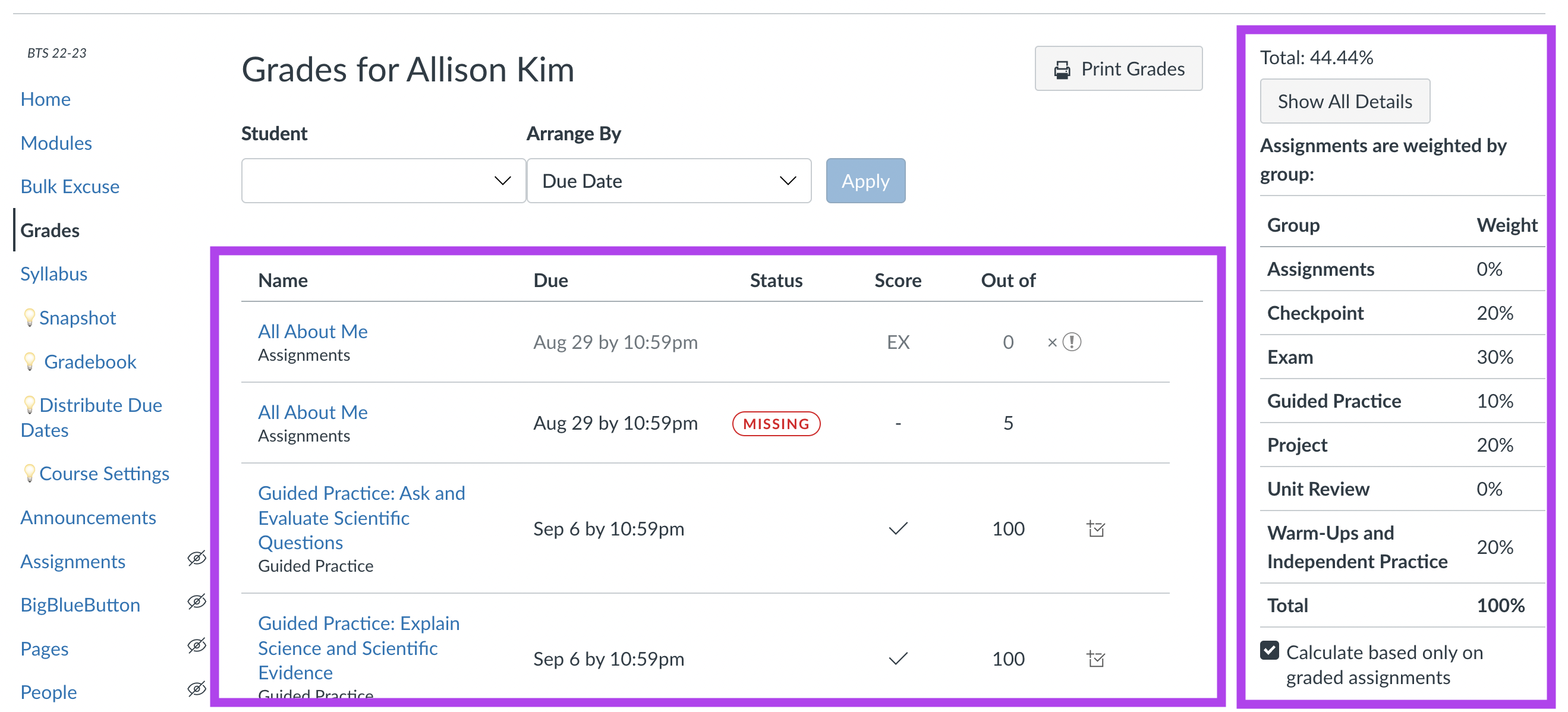Open Guided Practice Ask and Evaluate link
Screen dimensions: 1568x712
tap(363, 517)
